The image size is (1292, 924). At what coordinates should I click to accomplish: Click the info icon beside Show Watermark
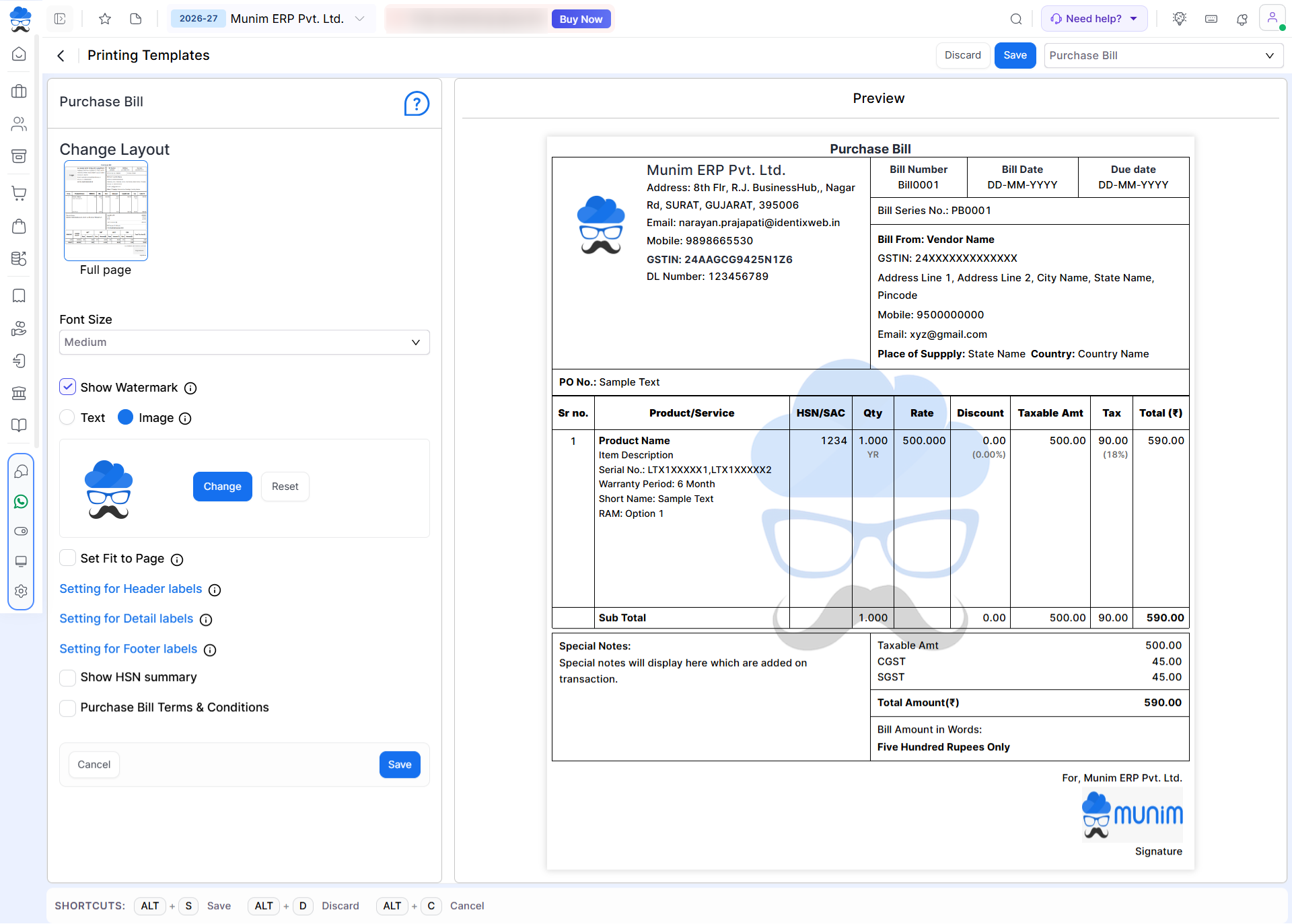tap(190, 388)
